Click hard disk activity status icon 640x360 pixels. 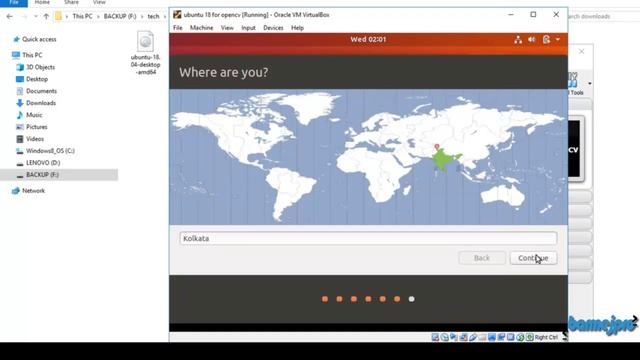pyautogui.click(x=435, y=337)
